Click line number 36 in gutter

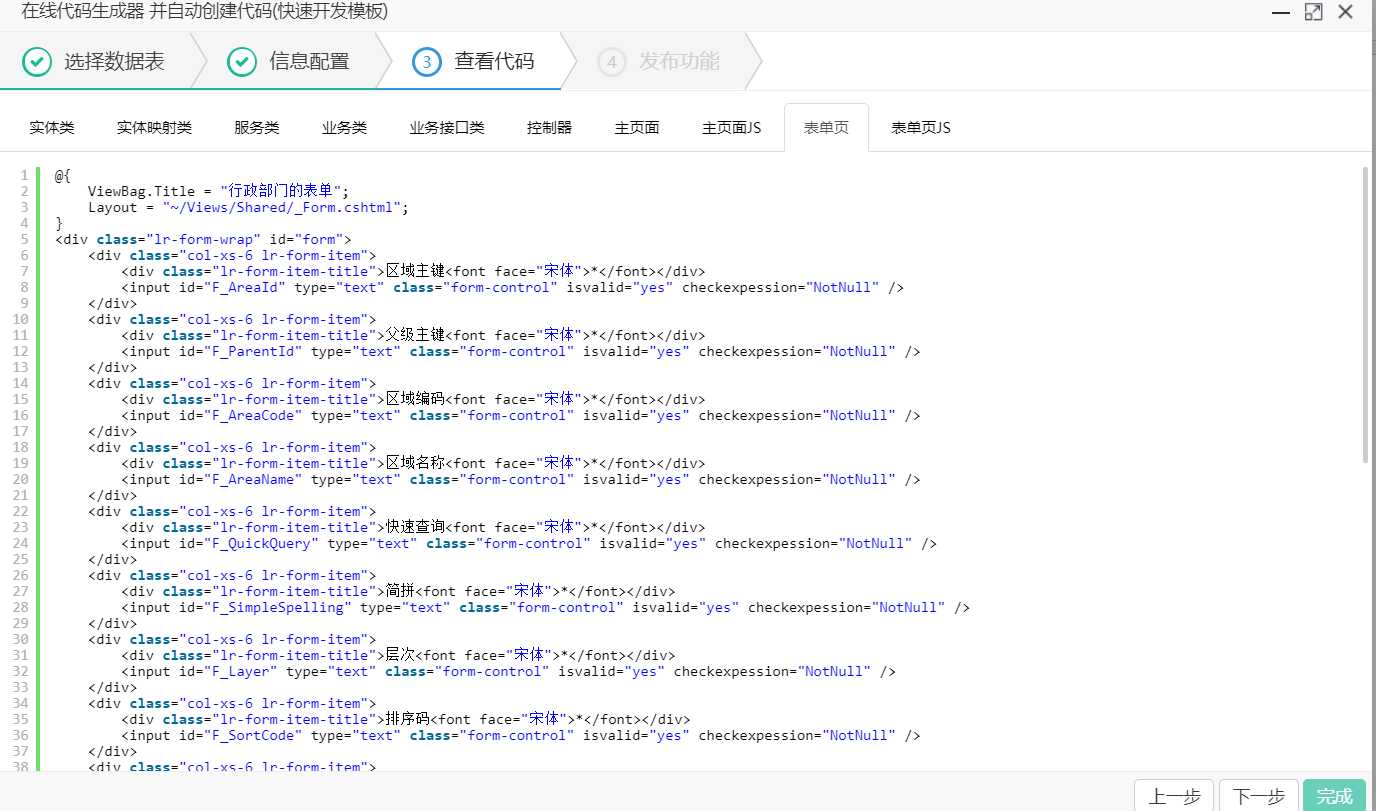pyautogui.click(x=21, y=735)
